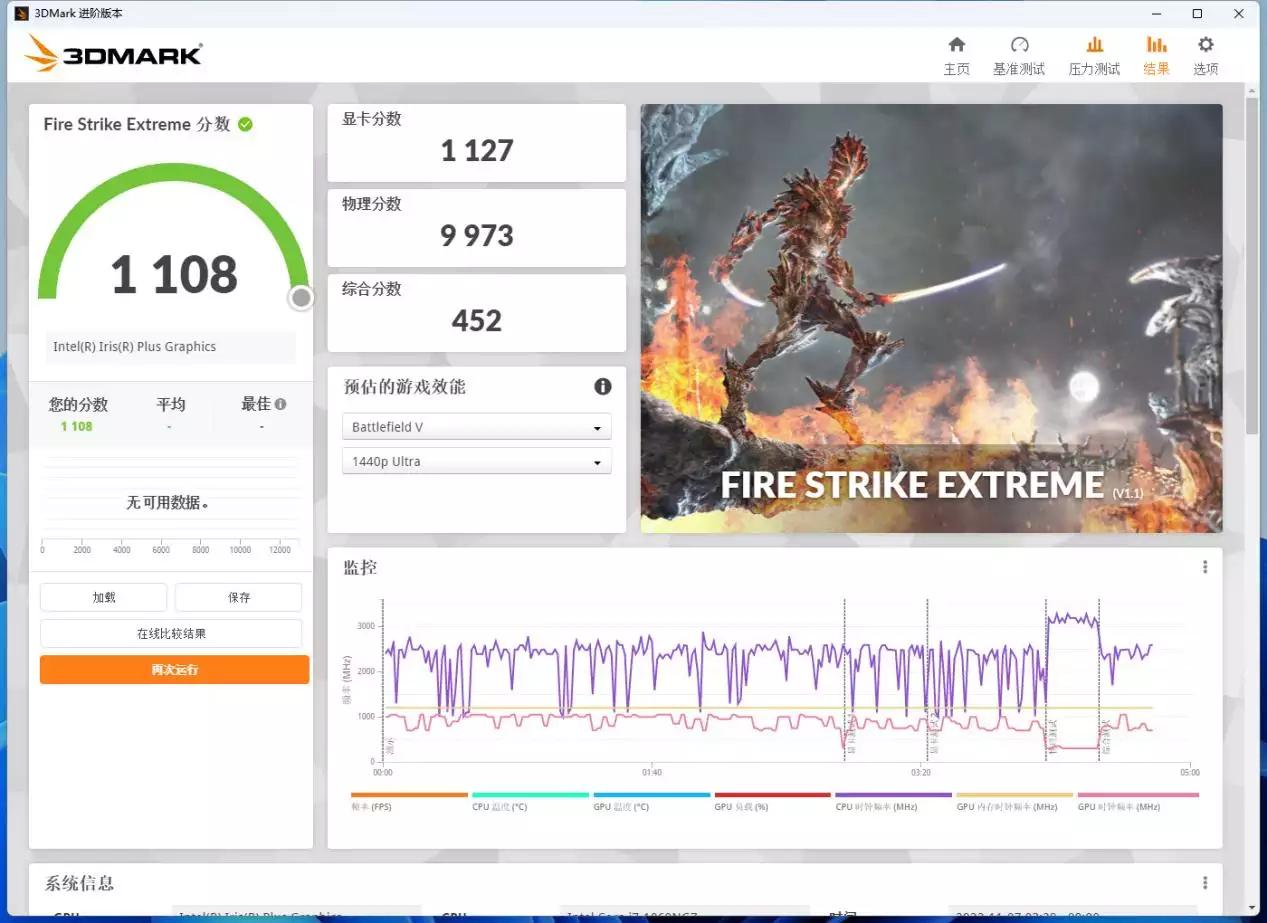Expand the 1440p Ultra resolution dropdown
This screenshot has height=923, width=1267.
[x=476, y=462]
